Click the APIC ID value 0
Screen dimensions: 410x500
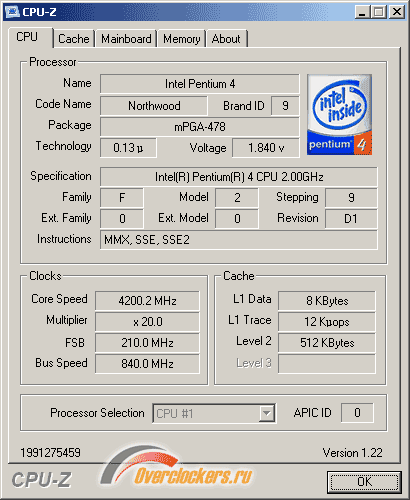[x=357, y=413]
